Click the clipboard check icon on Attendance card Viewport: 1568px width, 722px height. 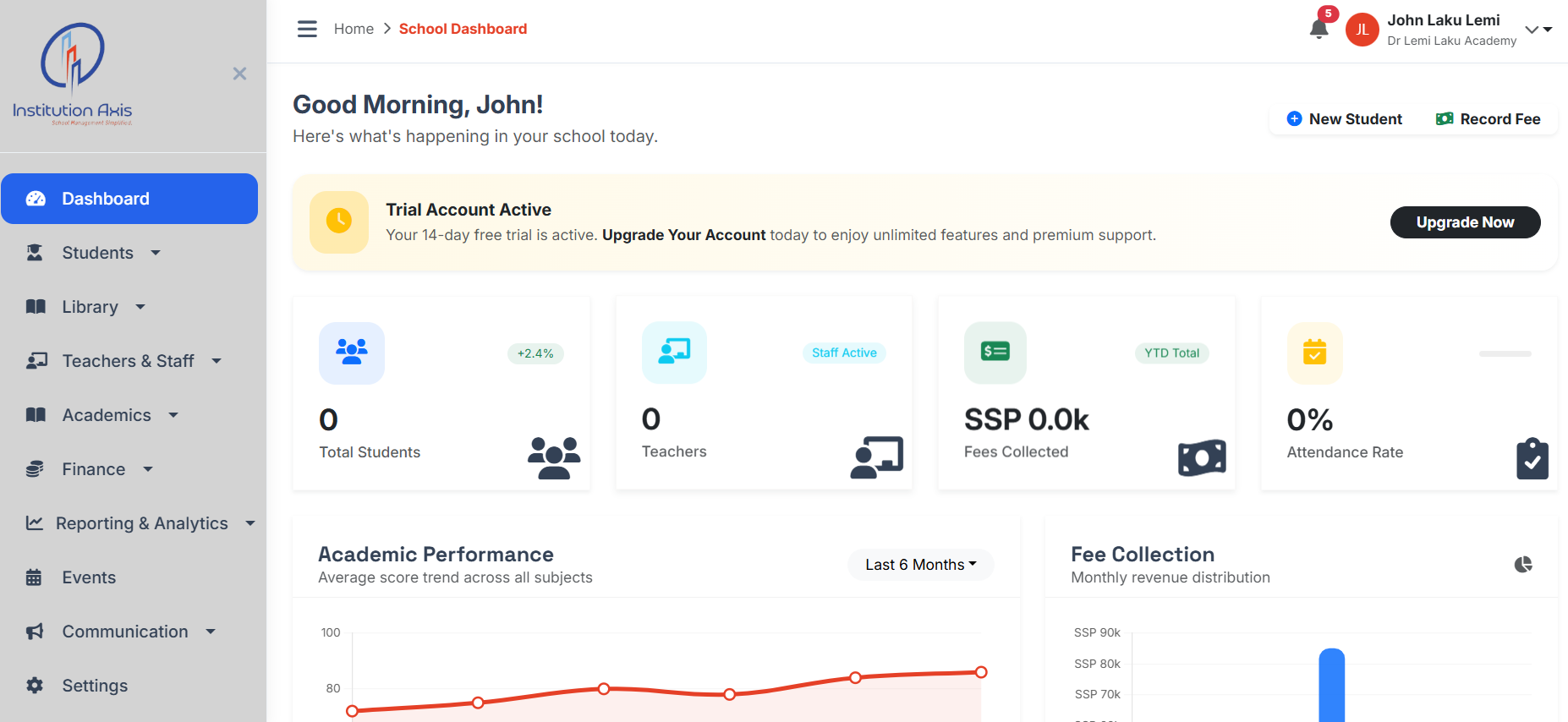[x=1532, y=458]
